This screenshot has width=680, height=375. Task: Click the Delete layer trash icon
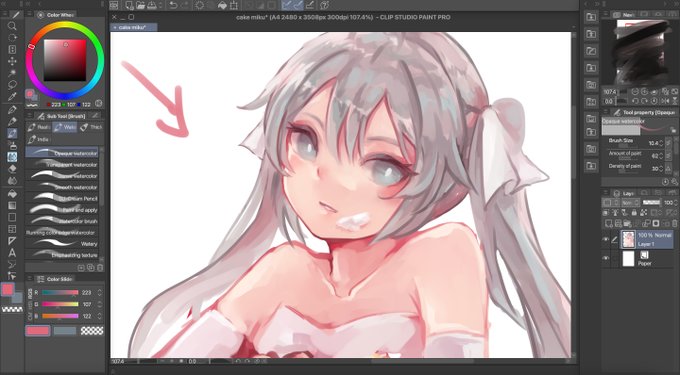(675, 224)
